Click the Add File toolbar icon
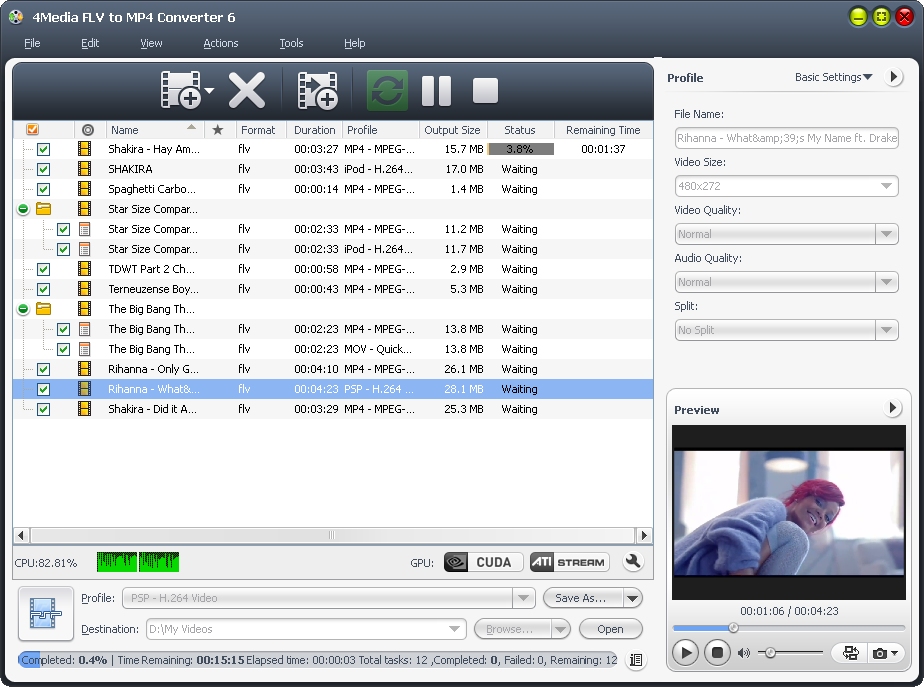 click(180, 90)
